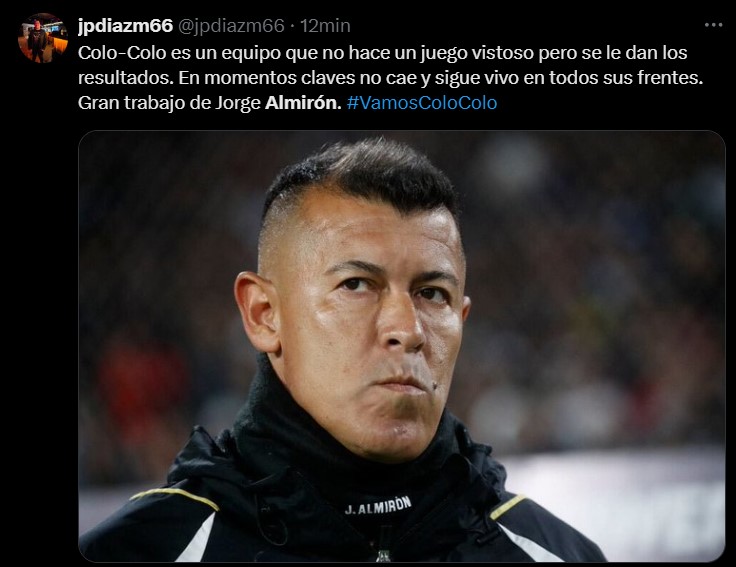Screen dimensions: 736x567
Task: Click "sigue vivo en todos sus frentes" text
Action: tap(568, 78)
